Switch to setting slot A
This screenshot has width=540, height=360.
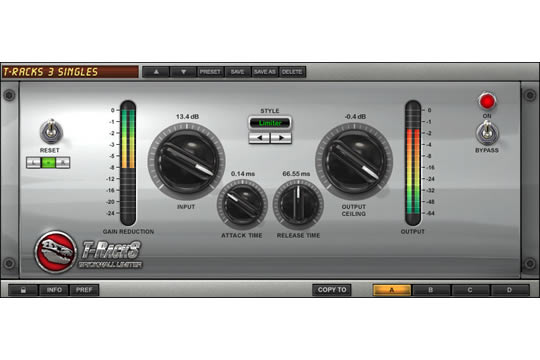tap(392, 290)
